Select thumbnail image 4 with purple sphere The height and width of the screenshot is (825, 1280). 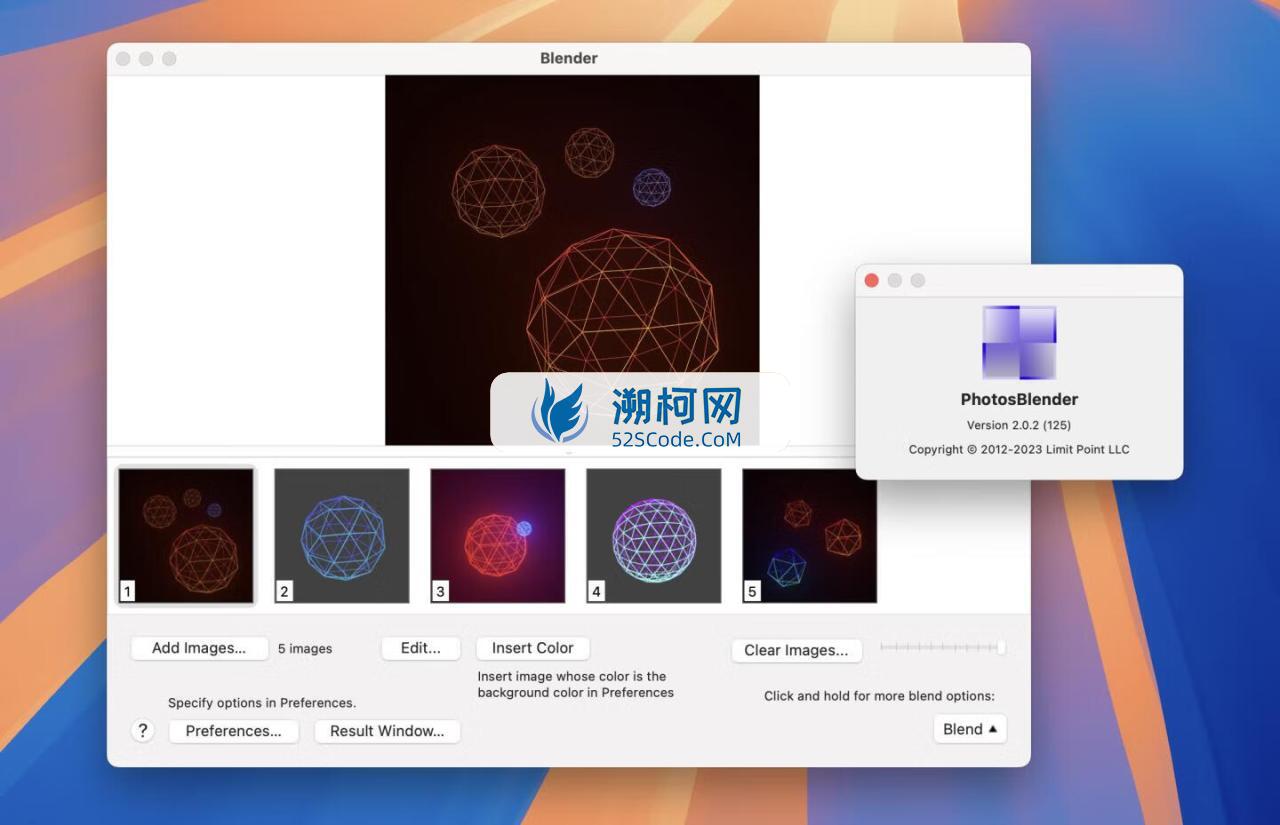click(x=654, y=536)
